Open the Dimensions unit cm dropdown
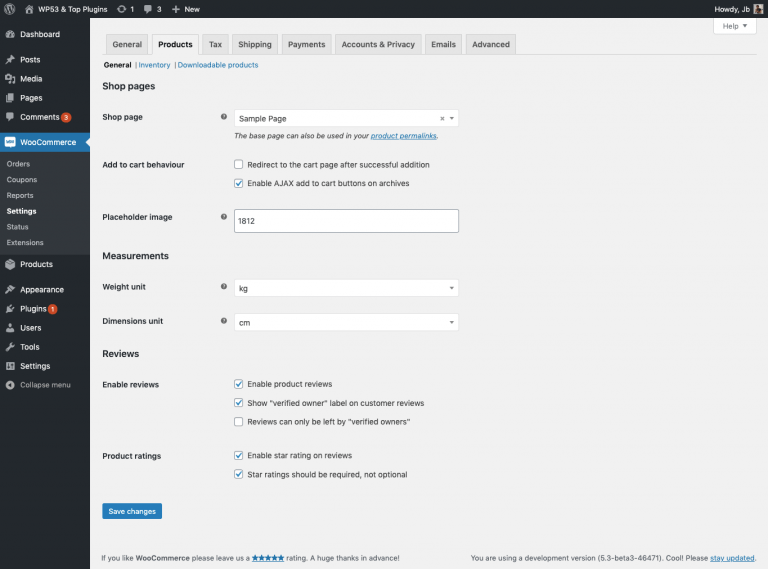Viewport: 768px width, 569px height. coord(346,322)
